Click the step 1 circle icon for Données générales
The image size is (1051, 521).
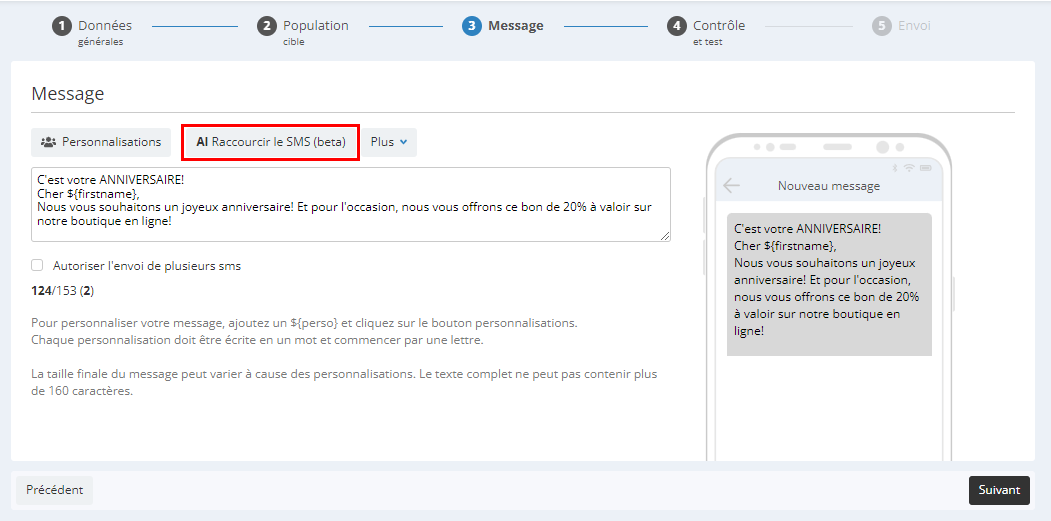62,26
